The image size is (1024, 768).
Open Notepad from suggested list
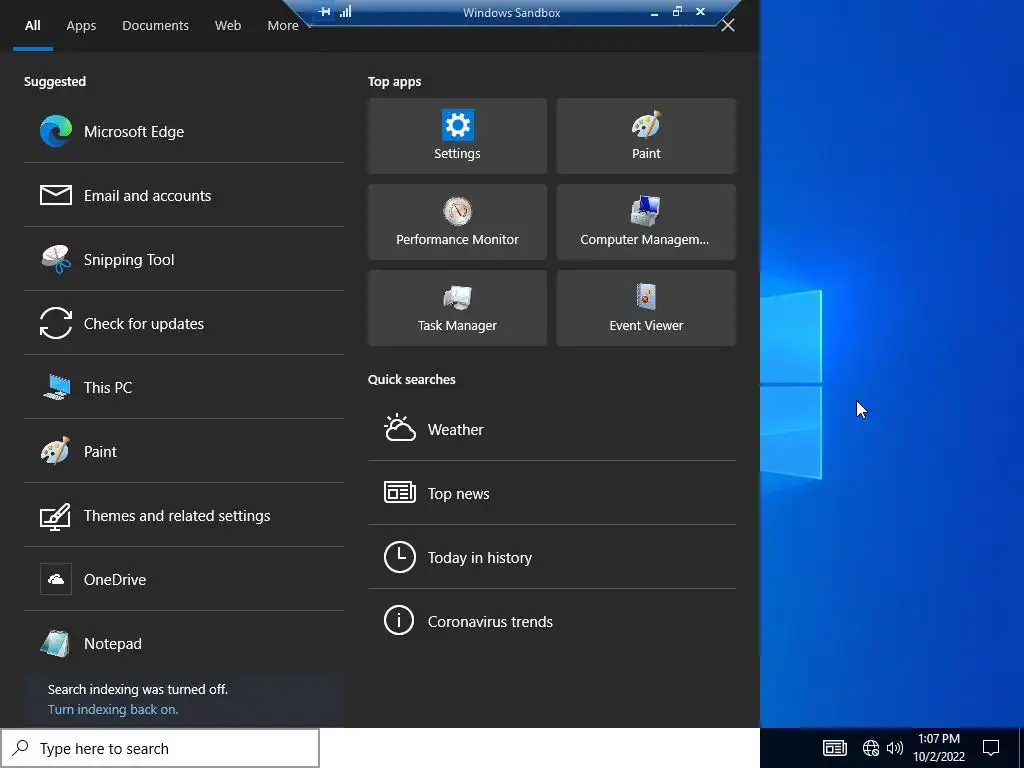(x=184, y=643)
